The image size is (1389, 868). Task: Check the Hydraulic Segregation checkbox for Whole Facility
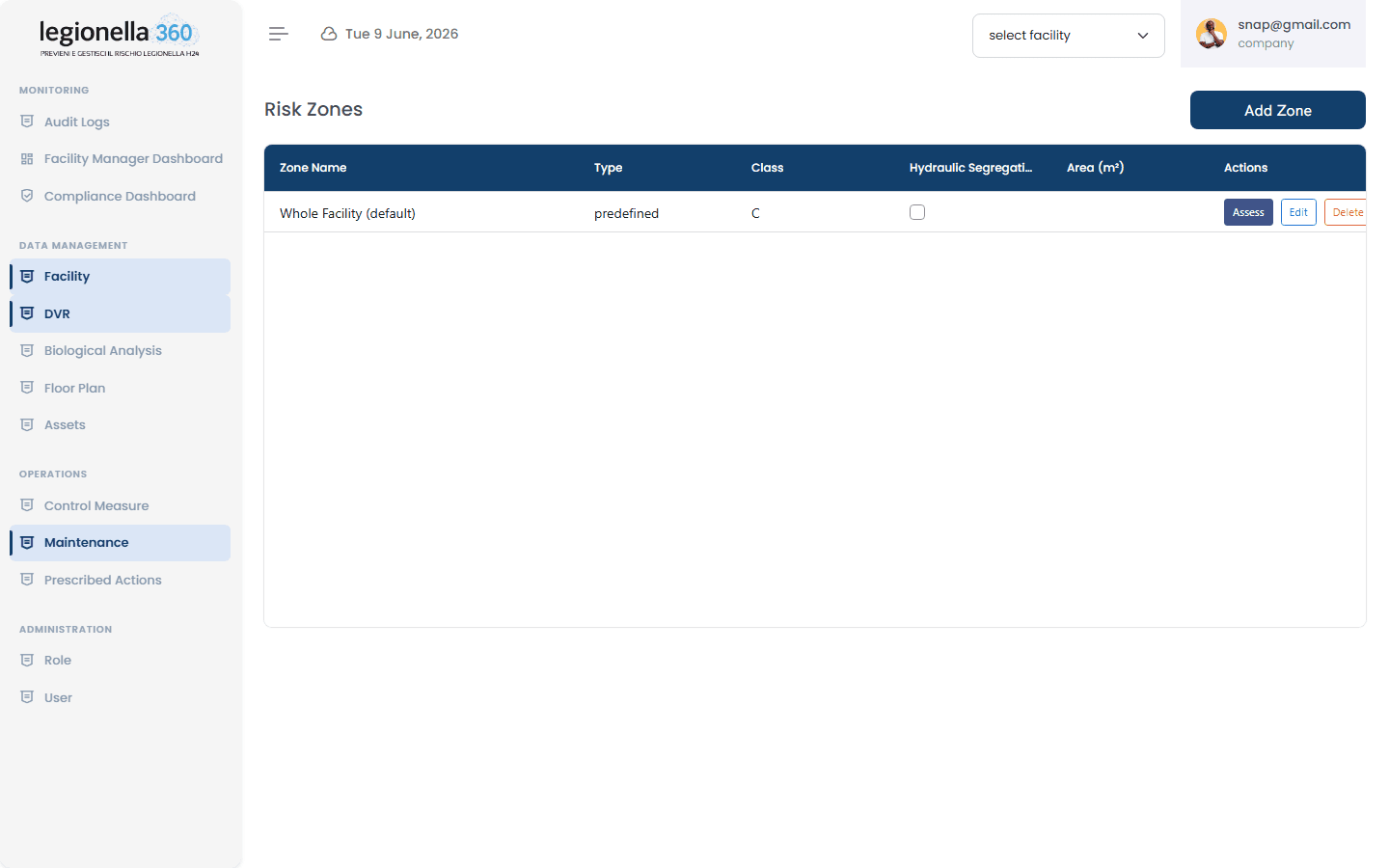tap(917, 212)
